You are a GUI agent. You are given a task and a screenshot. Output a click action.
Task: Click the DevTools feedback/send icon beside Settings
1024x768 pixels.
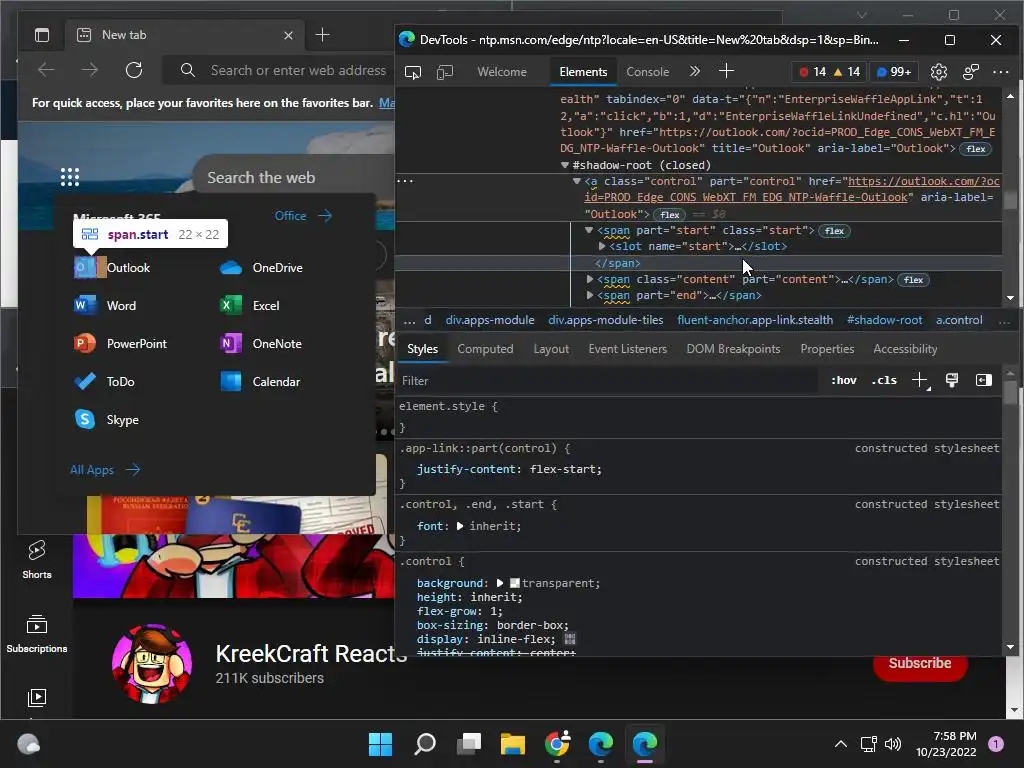coord(971,72)
